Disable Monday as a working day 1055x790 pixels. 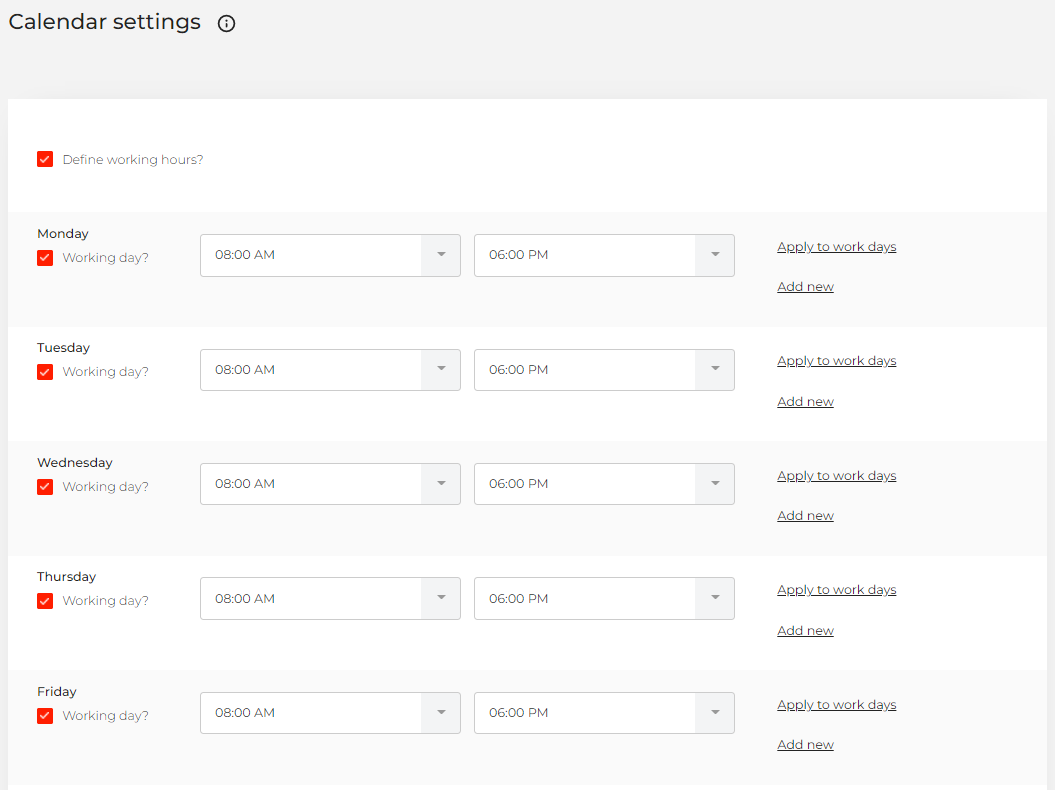pyautogui.click(x=45, y=257)
